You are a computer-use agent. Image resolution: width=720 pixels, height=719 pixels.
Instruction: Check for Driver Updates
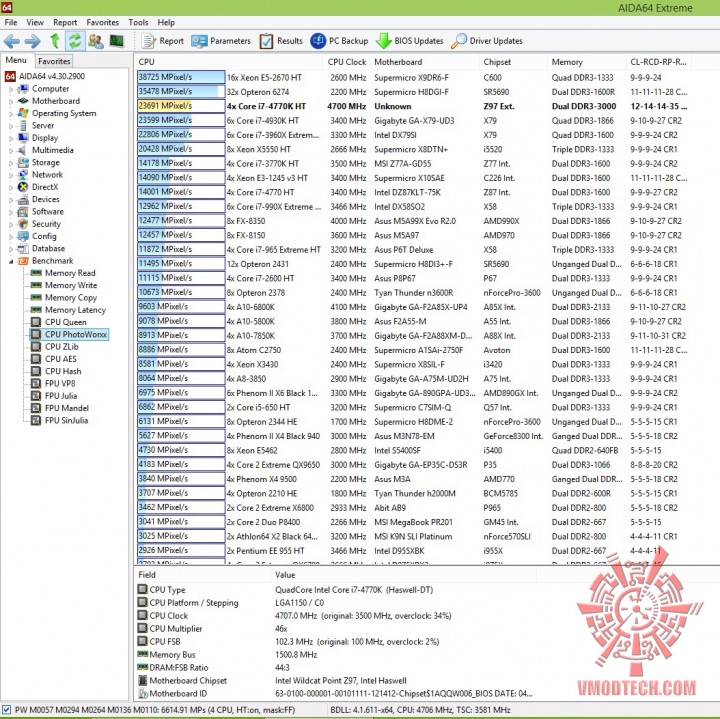[x=487, y=41]
